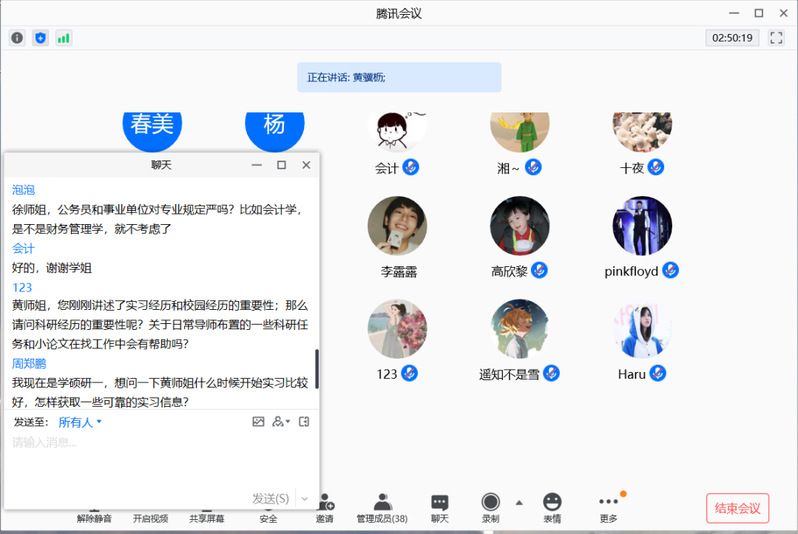Screen dimensions: 798x534
Task: Open meeting info icon in top-left
Action: click(x=17, y=38)
